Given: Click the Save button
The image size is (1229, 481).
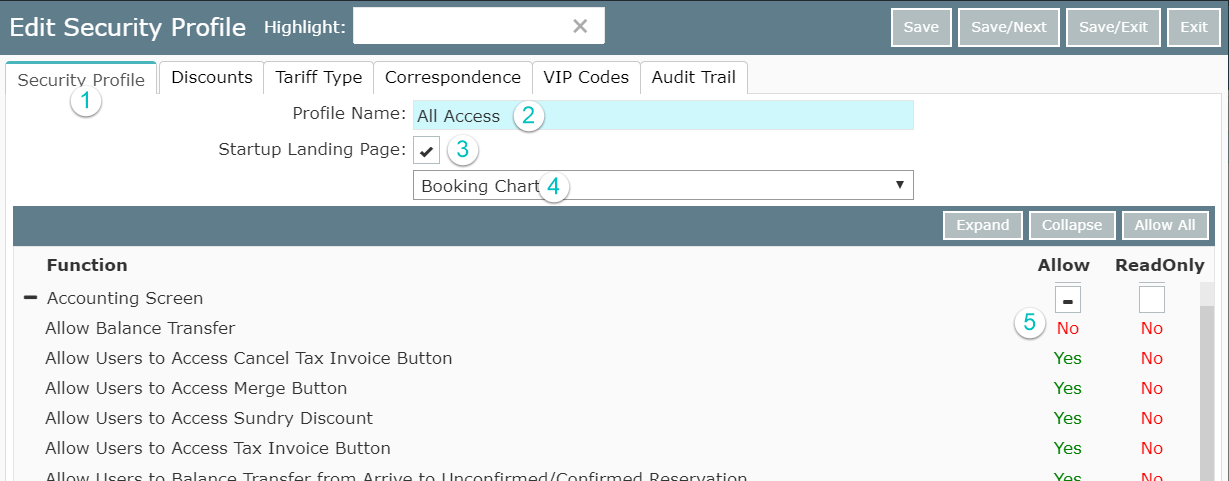Looking at the screenshot, I should coord(921,27).
